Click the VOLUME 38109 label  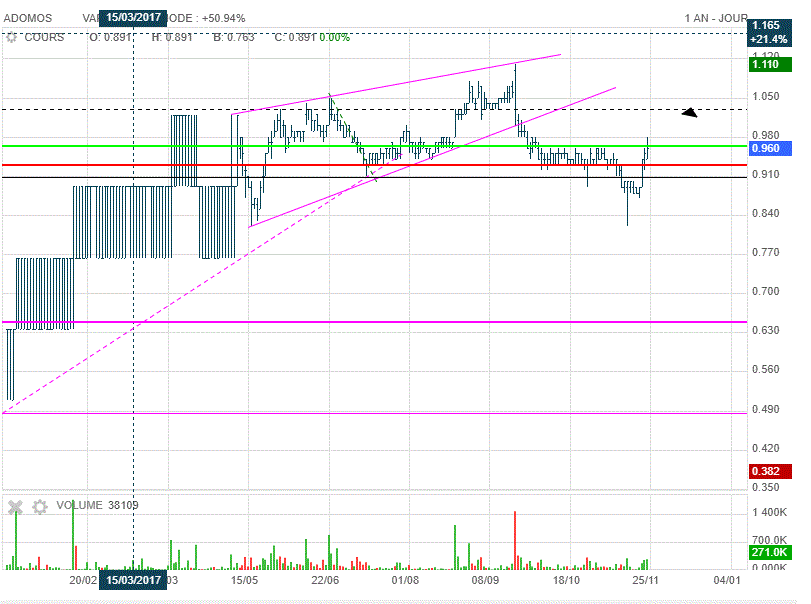pos(97,505)
